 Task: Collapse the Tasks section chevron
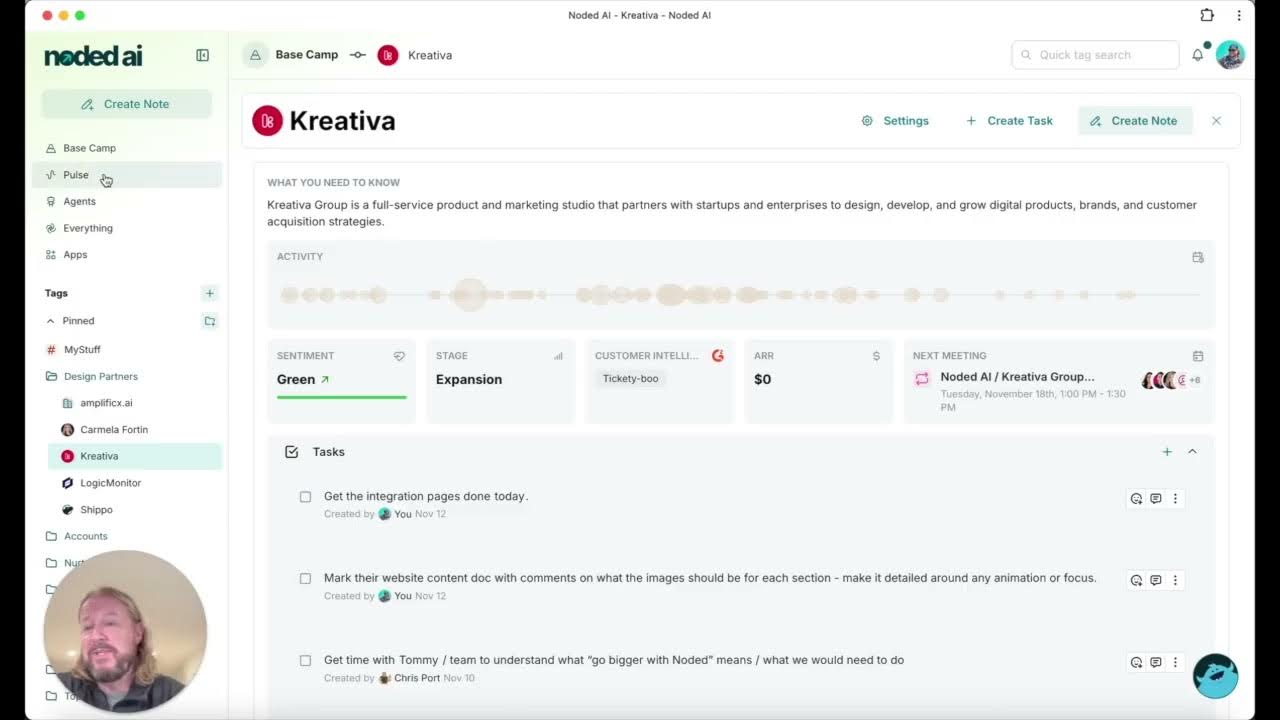pos(1192,452)
